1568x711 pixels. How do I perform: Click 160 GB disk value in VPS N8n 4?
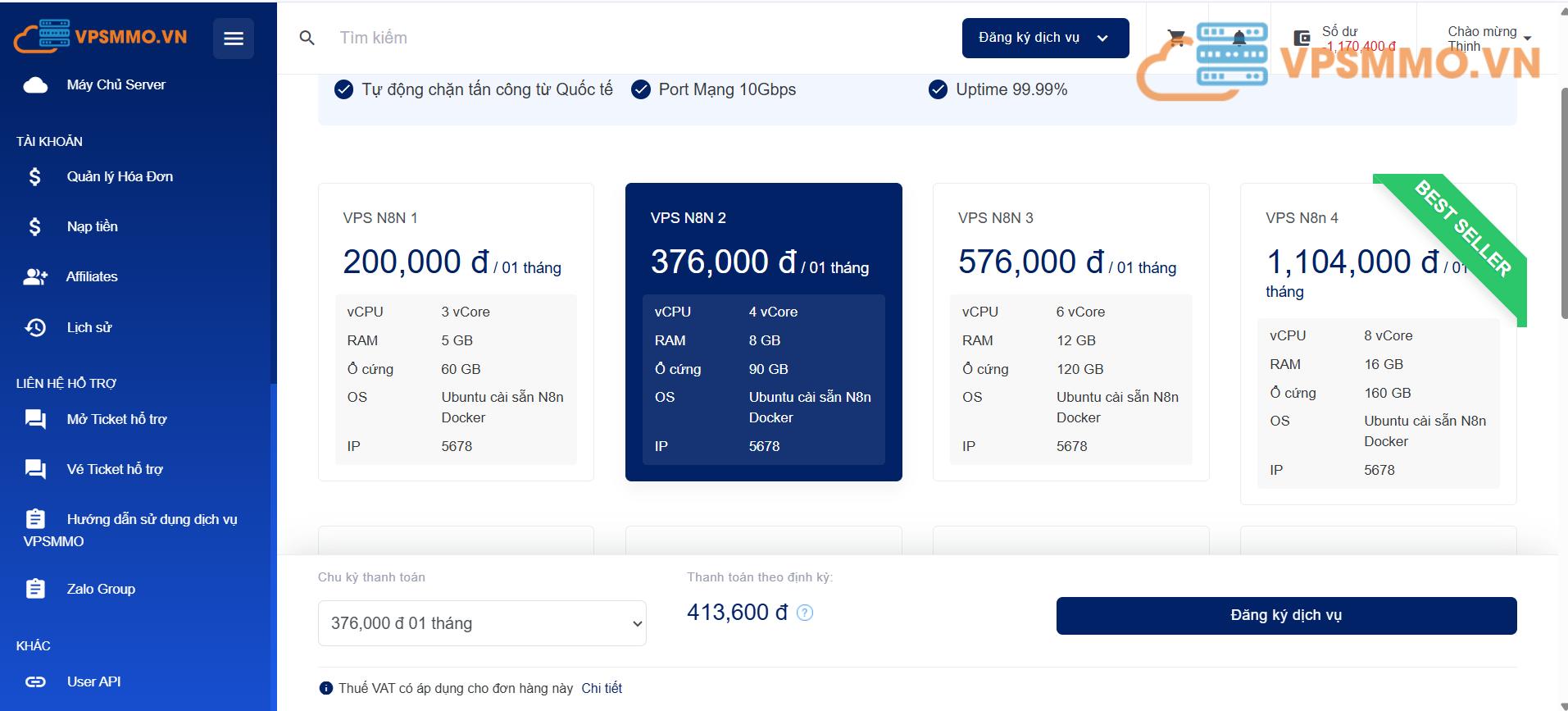click(x=1387, y=393)
